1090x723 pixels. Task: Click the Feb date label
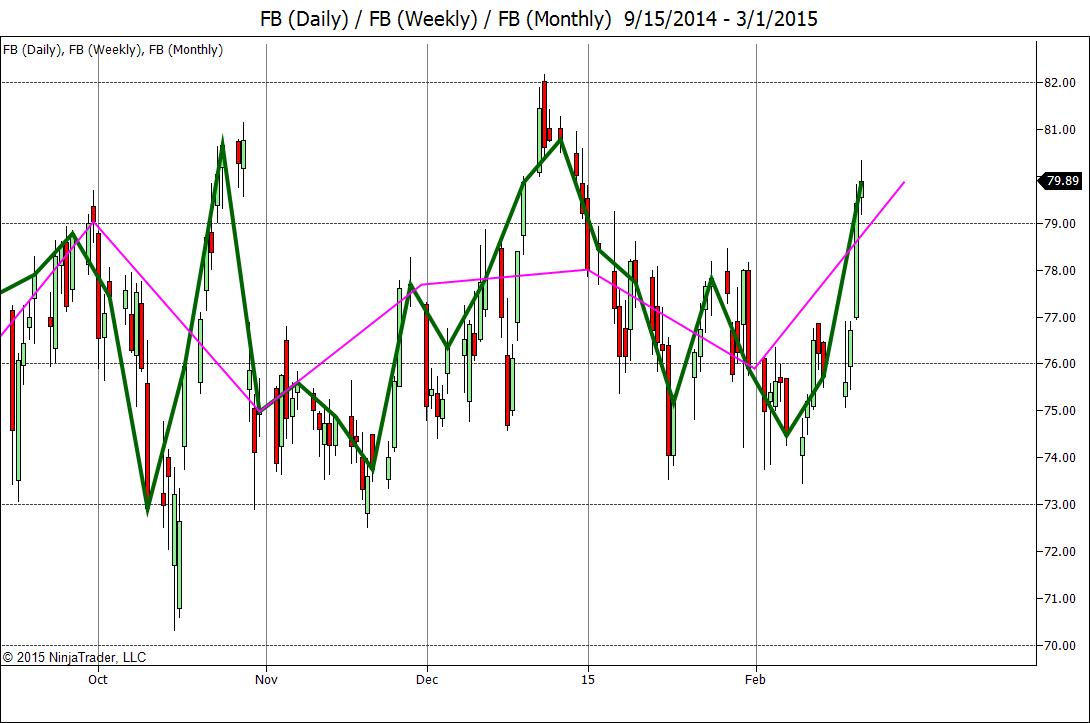tap(756, 679)
